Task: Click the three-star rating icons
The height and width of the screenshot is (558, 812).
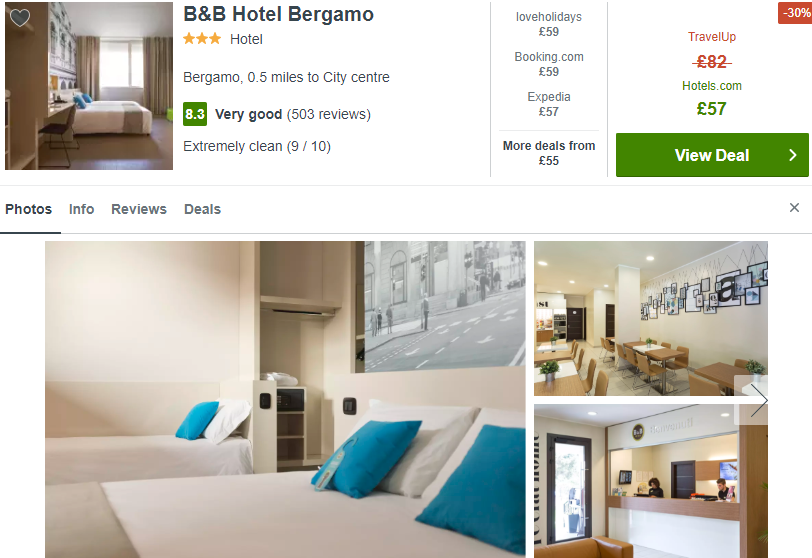Action: [x=202, y=38]
